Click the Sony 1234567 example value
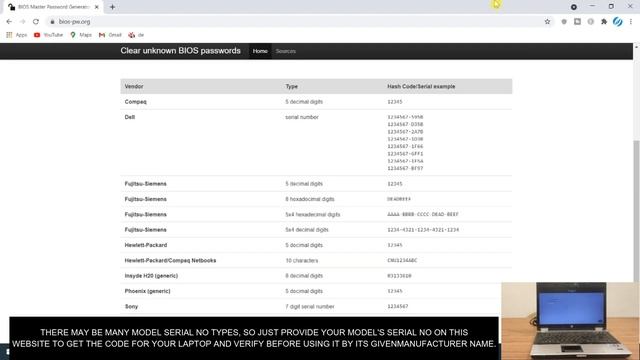Viewport: 640px width, 360px height. click(x=398, y=307)
